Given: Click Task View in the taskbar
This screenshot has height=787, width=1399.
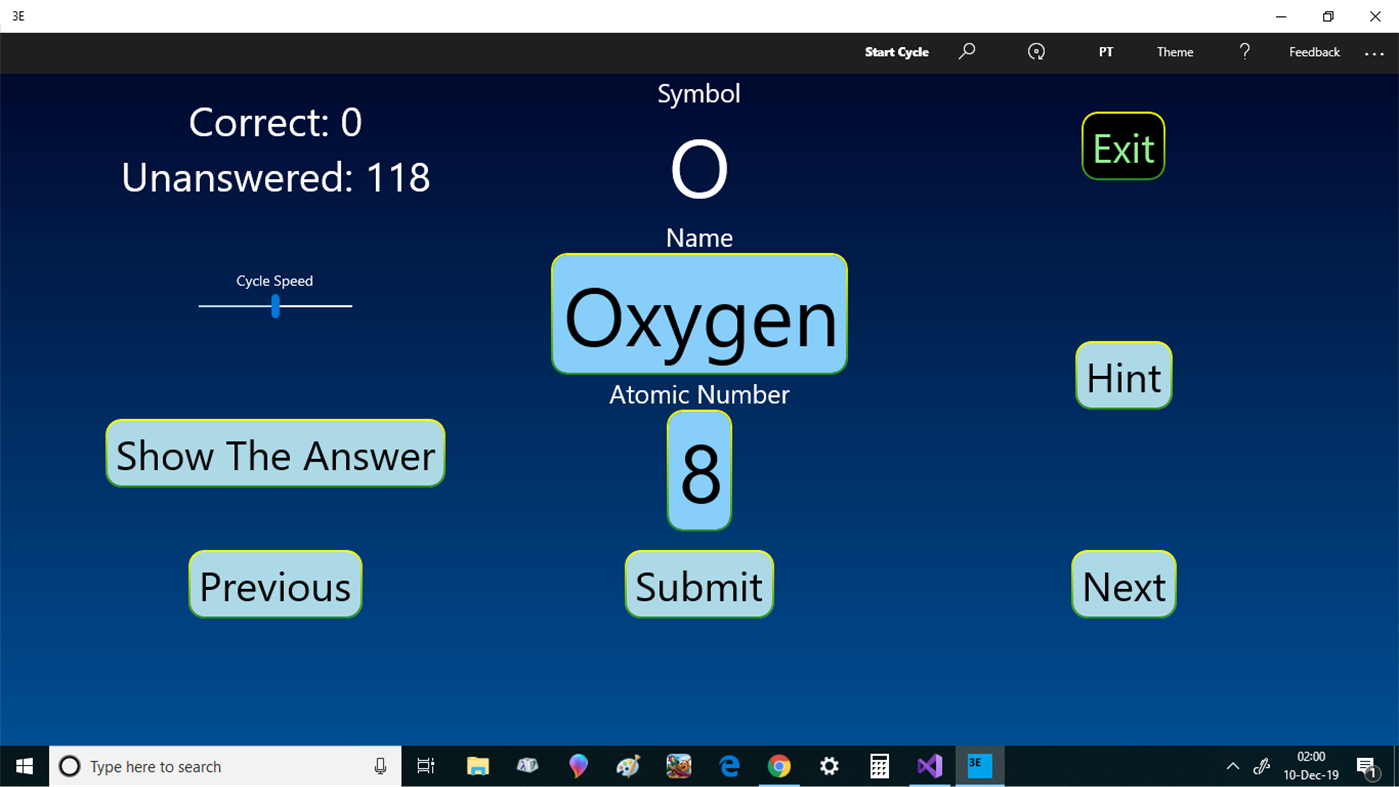Looking at the screenshot, I should (x=425, y=766).
